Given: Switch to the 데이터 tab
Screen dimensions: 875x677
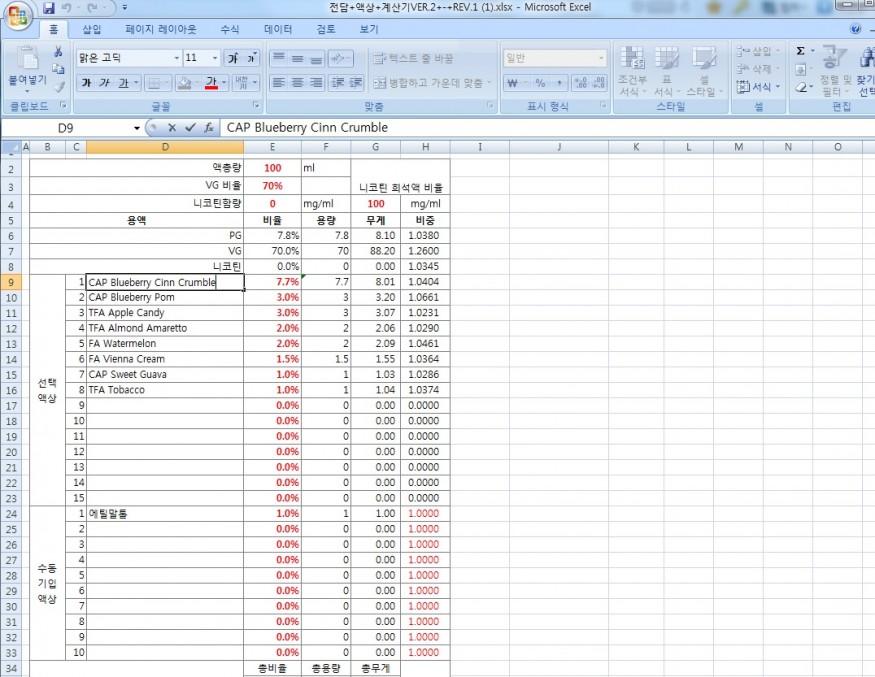Looking at the screenshot, I should 278,29.
